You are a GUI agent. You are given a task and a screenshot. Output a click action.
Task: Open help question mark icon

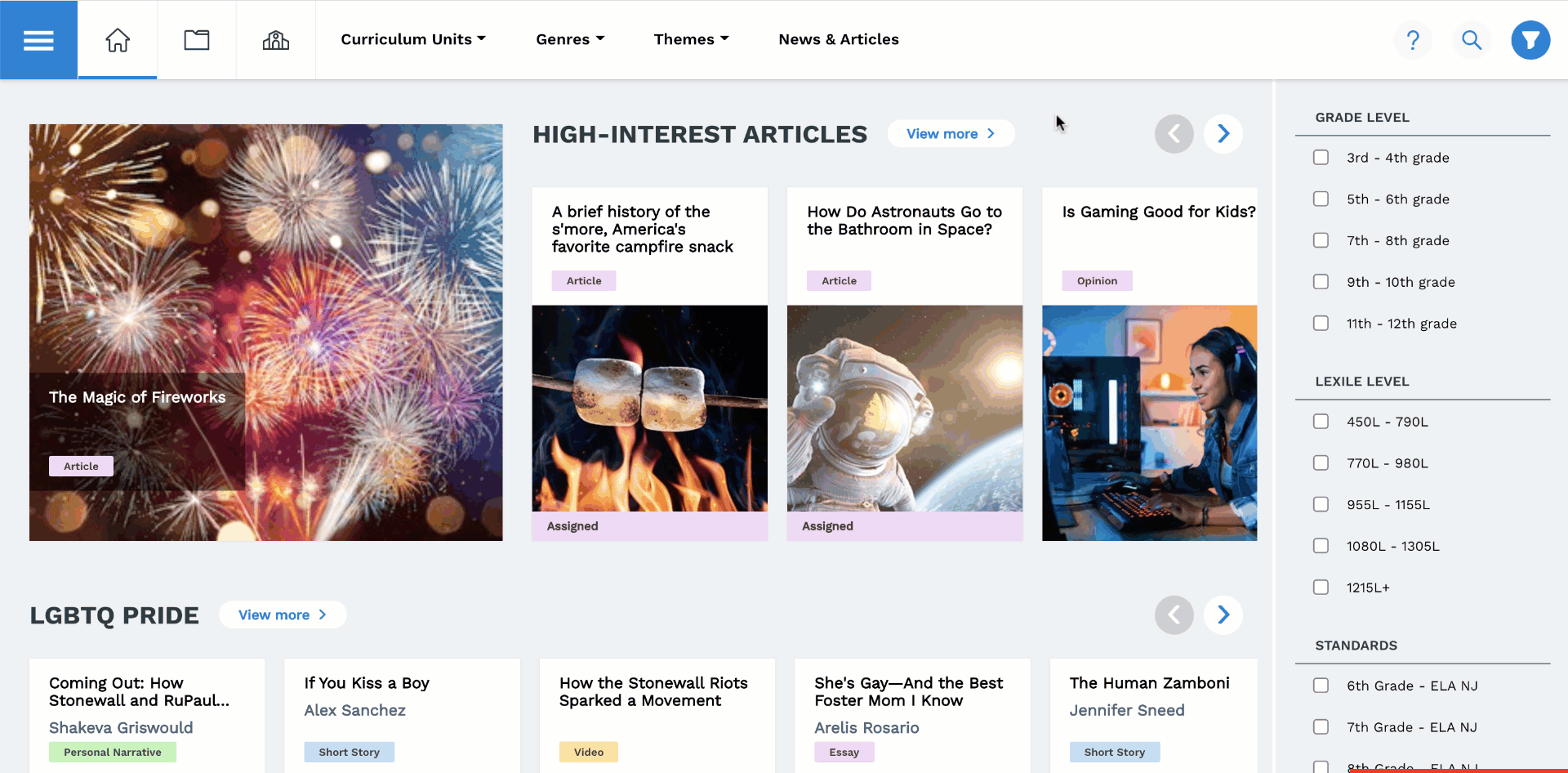coord(1413,39)
